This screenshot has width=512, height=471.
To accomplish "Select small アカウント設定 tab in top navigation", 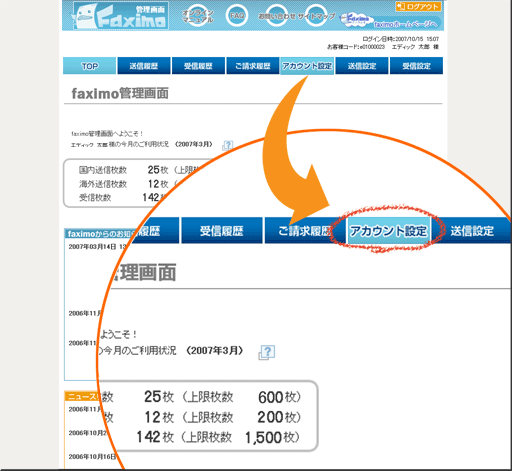I will (x=307, y=66).
